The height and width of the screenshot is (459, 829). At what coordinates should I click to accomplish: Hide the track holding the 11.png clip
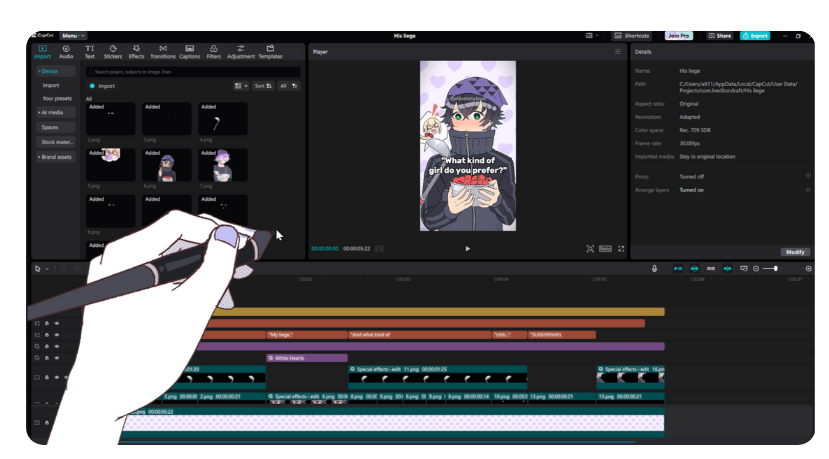tap(57, 378)
